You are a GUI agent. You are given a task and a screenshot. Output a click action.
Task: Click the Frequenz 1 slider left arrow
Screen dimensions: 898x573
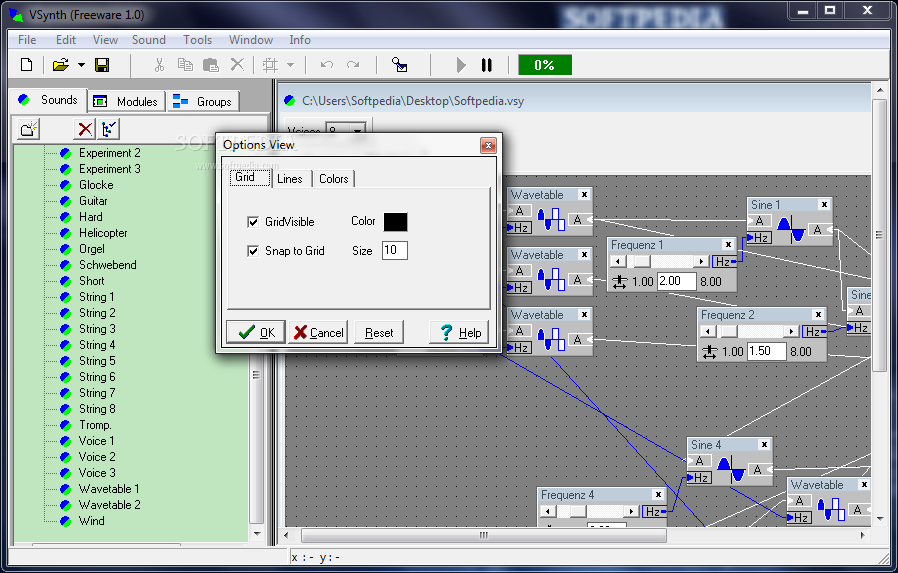[x=617, y=262]
